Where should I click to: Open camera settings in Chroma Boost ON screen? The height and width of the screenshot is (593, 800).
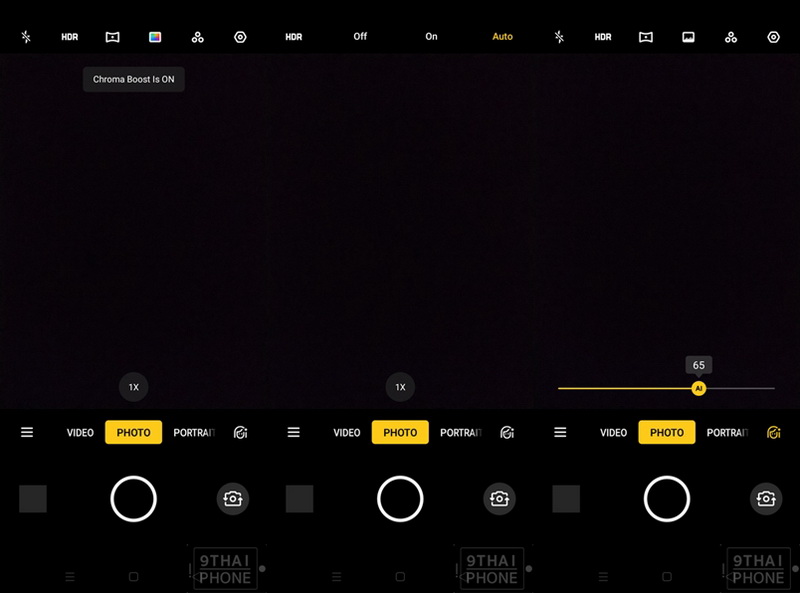[240, 37]
